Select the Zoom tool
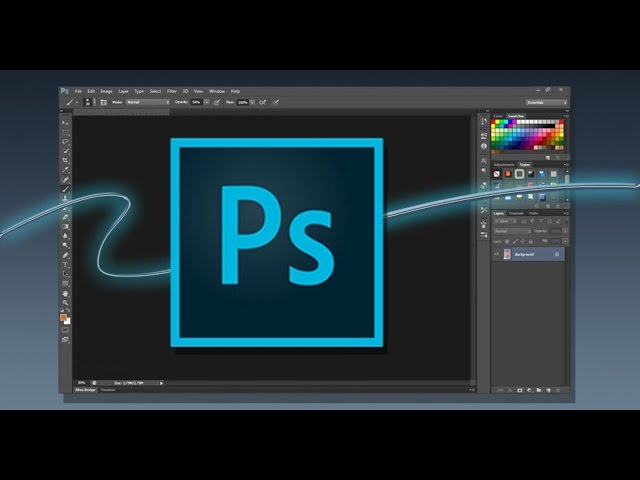Viewport: 640px width, 480px height. point(65,303)
